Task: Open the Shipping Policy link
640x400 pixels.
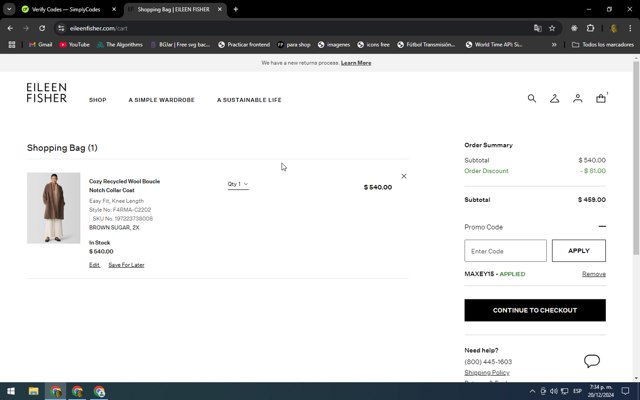Action: (x=487, y=372)
